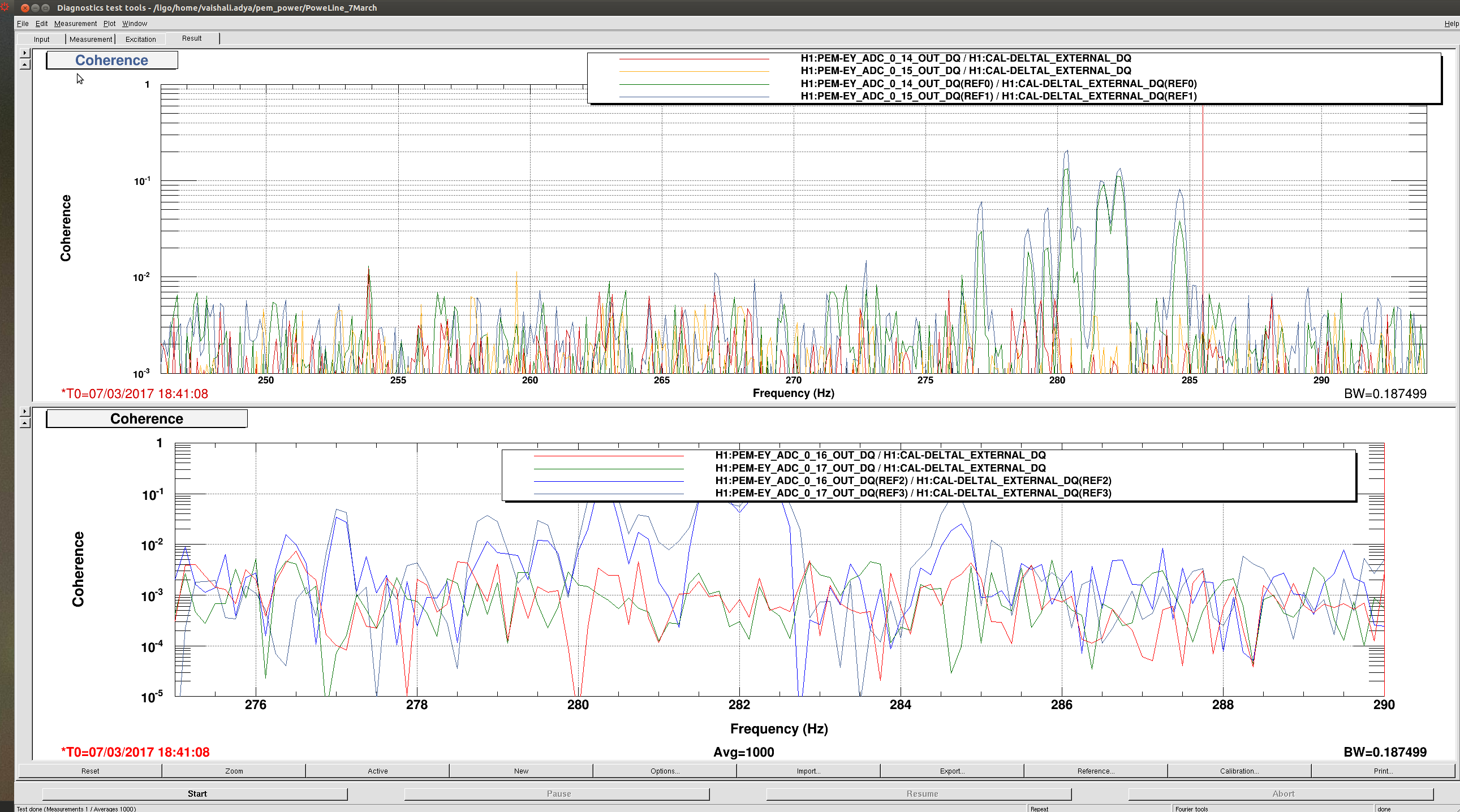Click the green line swatch for ADC_0_14 REF0 legend
Image resolution: width=1460 pixels, height=812 pixels.
pyautogui.click(x=694, y=84)
